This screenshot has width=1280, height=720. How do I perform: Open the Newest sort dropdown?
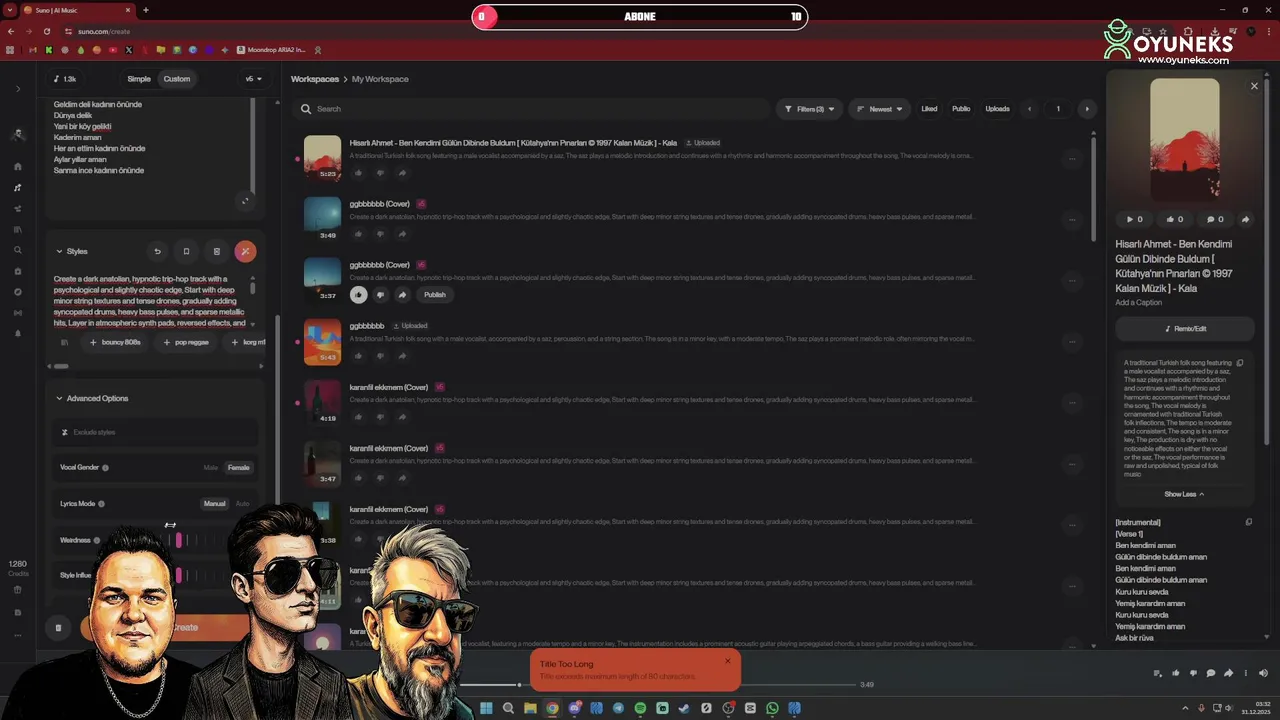(x=880, y=109)
